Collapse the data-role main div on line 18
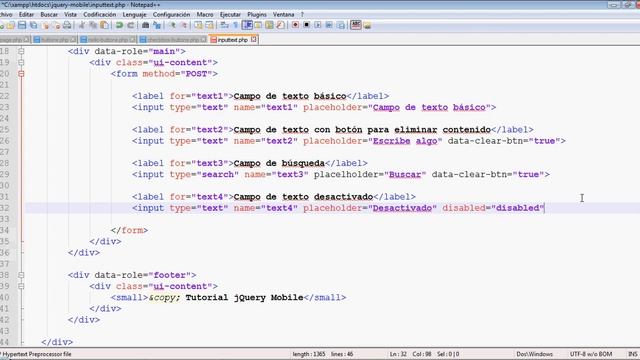640x360 pixels. point(21,51)
